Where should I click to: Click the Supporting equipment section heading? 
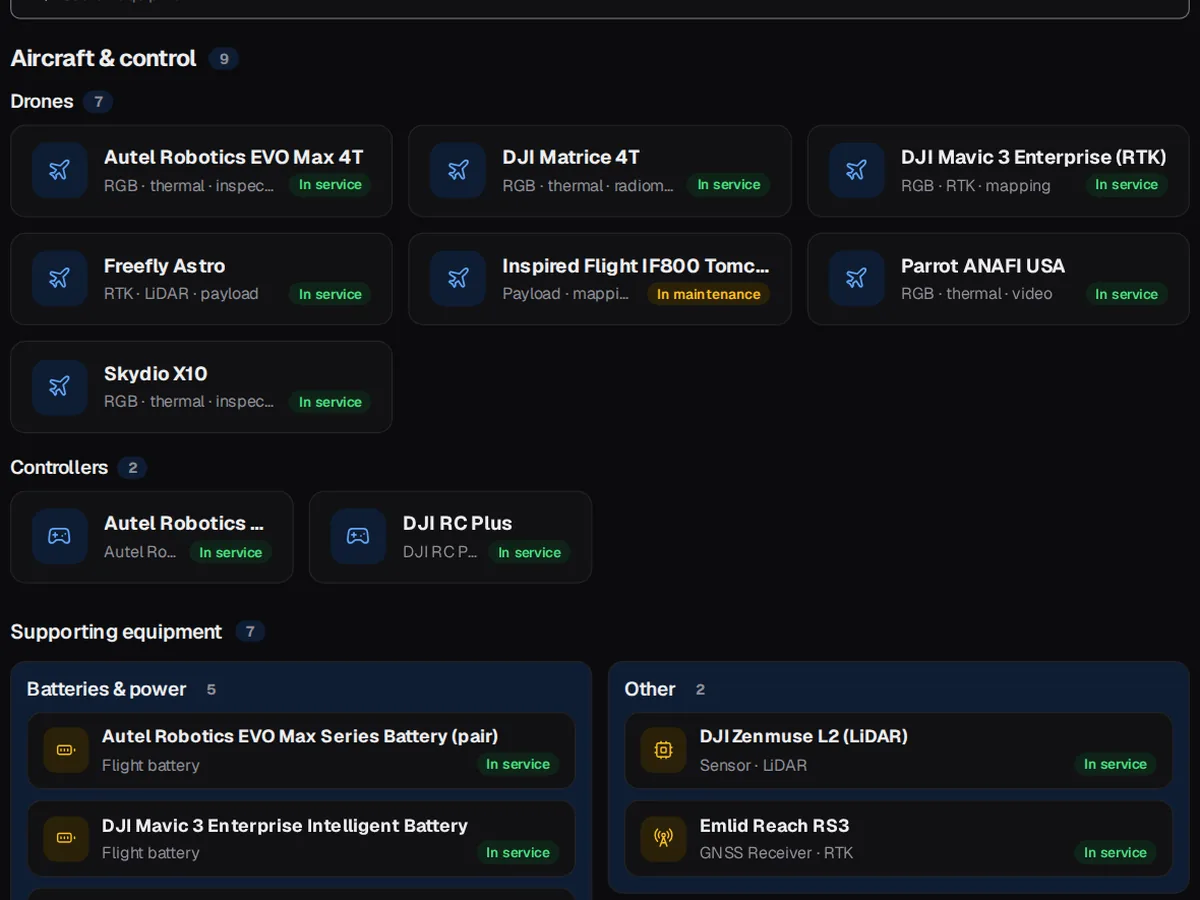click(x=116, y=631)
